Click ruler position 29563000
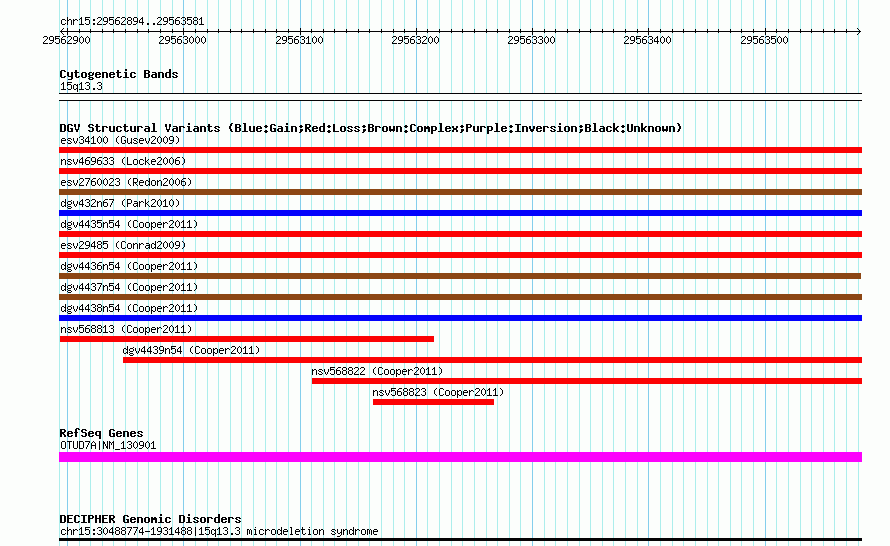890x546 pixels. point(182,40)
